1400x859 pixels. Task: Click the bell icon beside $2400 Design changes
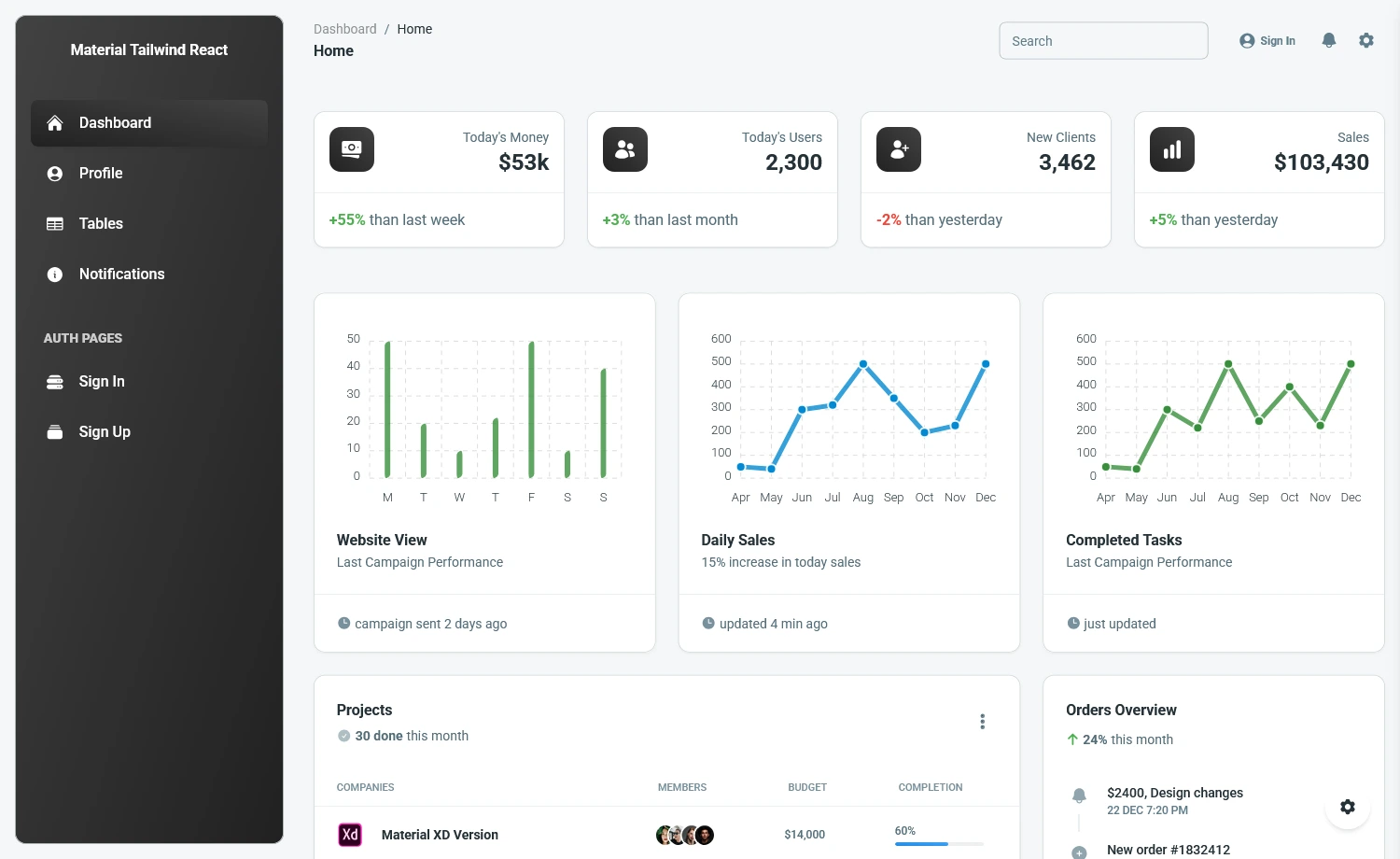[1079, 795]
